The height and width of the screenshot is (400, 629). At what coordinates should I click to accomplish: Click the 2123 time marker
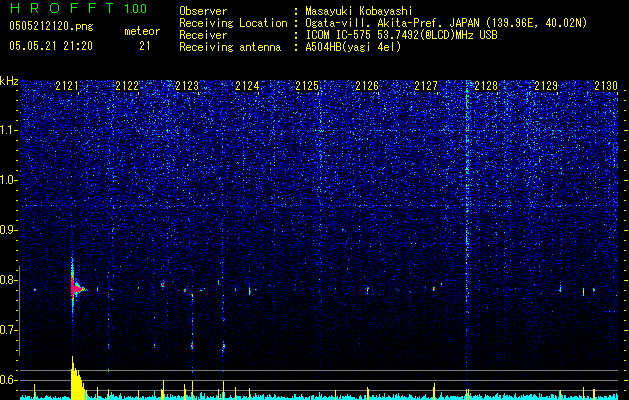187,86
